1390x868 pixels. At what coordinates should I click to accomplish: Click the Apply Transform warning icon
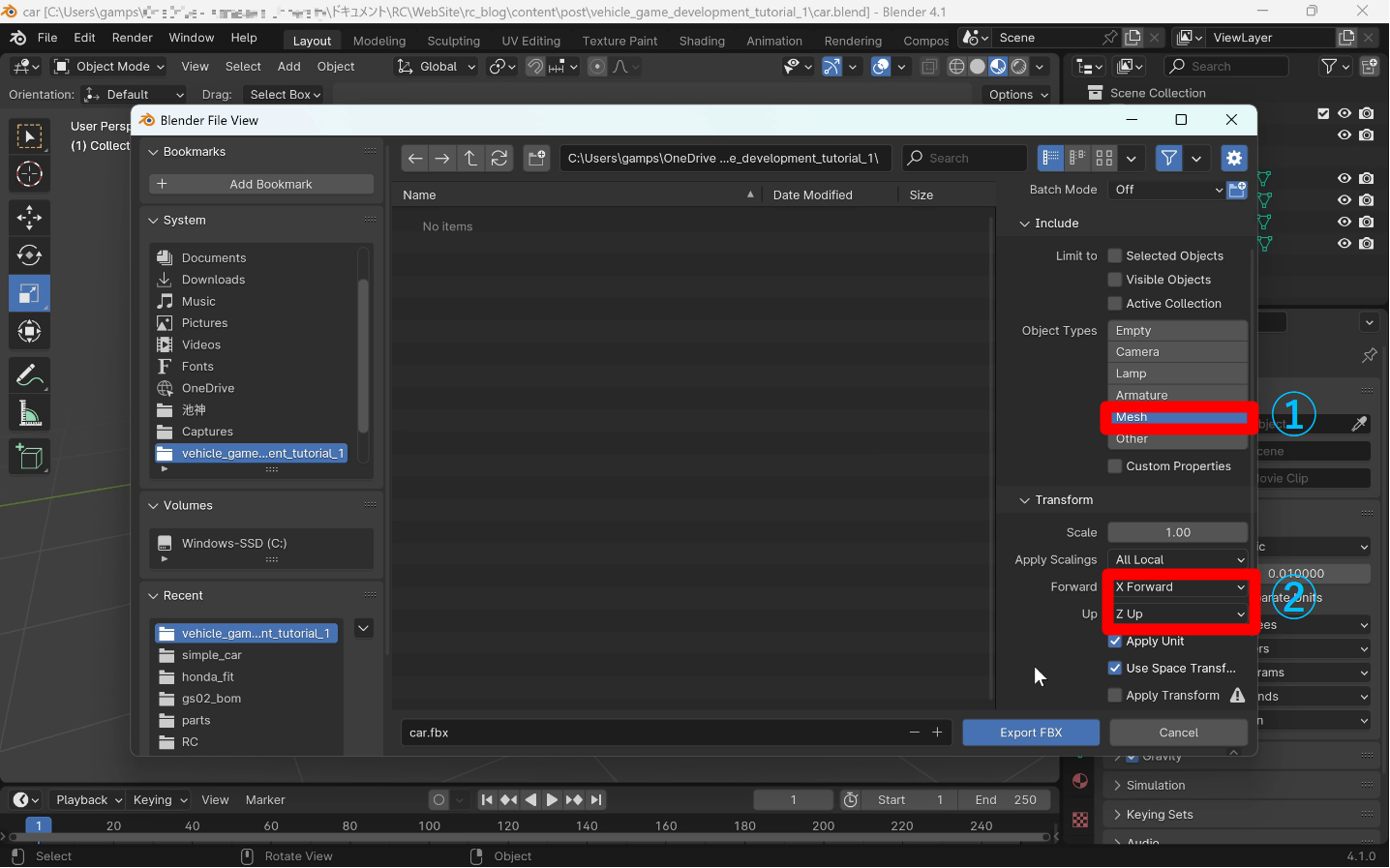click(x=1237, y=695)
